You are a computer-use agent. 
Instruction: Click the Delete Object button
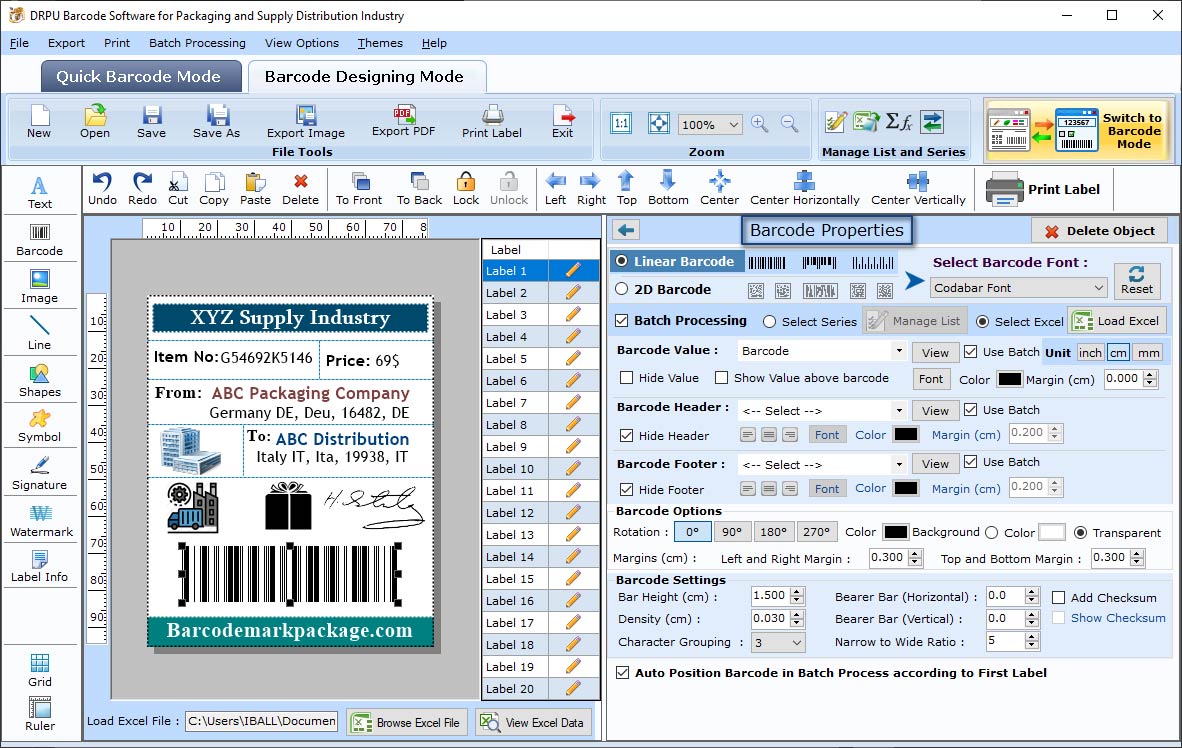coord(1099,231)
